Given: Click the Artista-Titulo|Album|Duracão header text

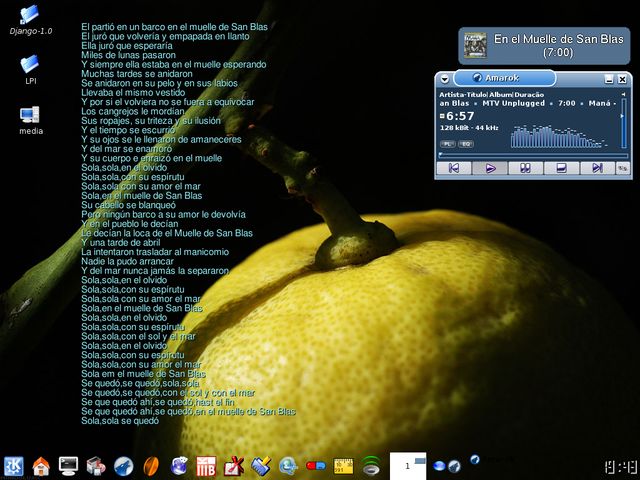Looking at the screenshot, I should pos(491,94).
